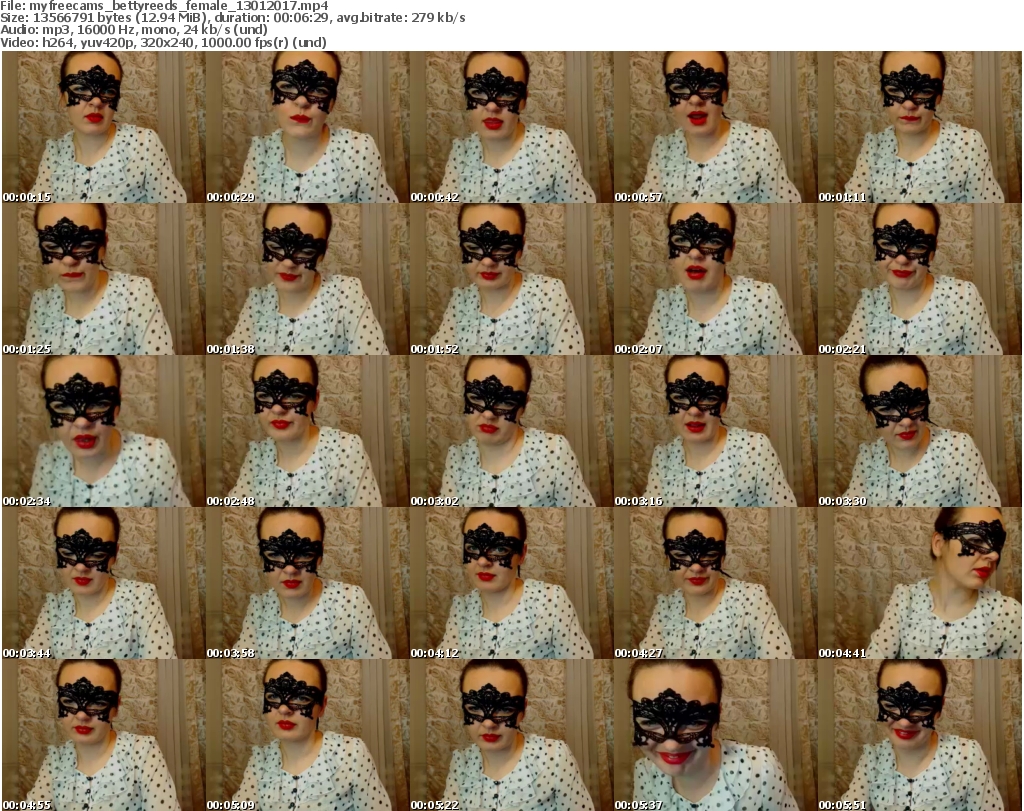Select the thumbnail frame stamped 00:01:11

920,127
